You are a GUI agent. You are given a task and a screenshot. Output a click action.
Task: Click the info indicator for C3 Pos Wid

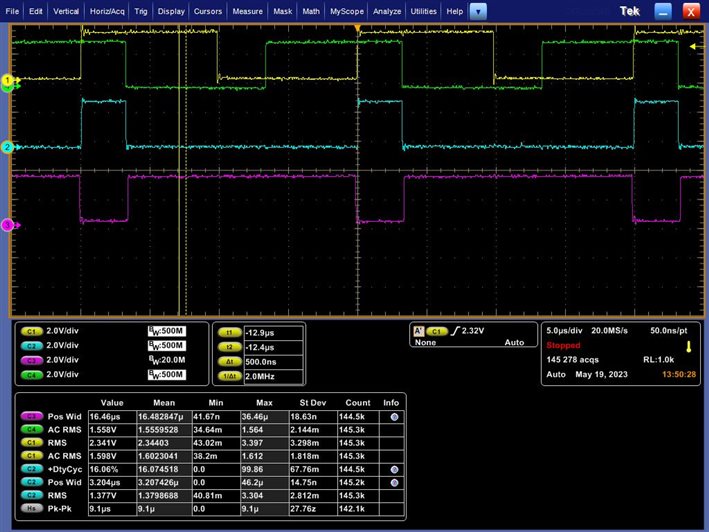point(395,415)
